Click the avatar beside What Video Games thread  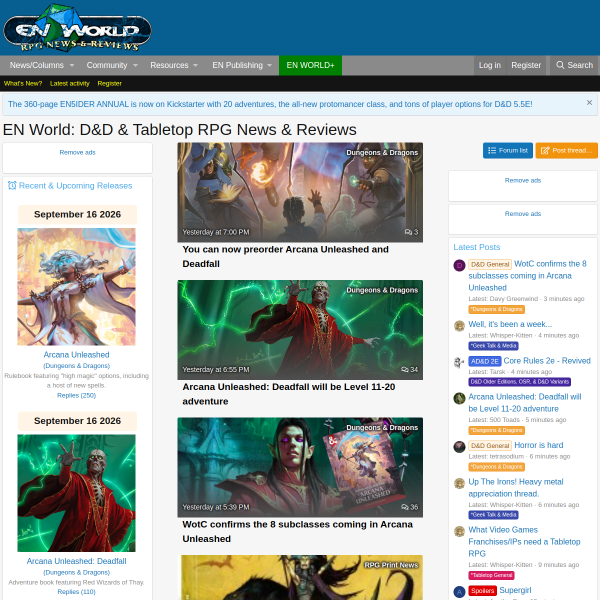tap(459, 531)
